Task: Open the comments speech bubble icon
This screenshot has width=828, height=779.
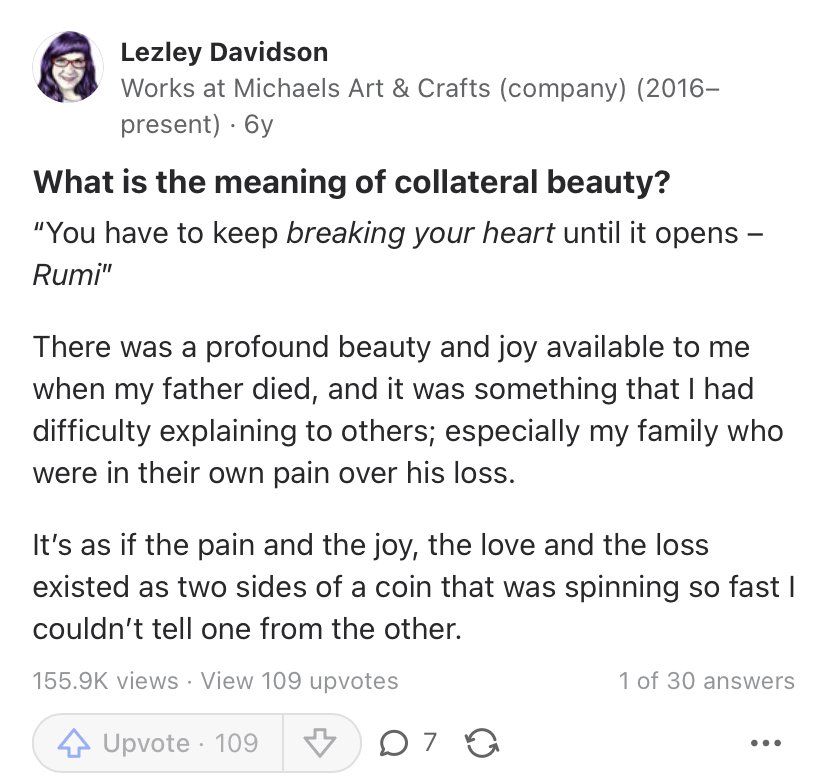Action: (393, 744)
